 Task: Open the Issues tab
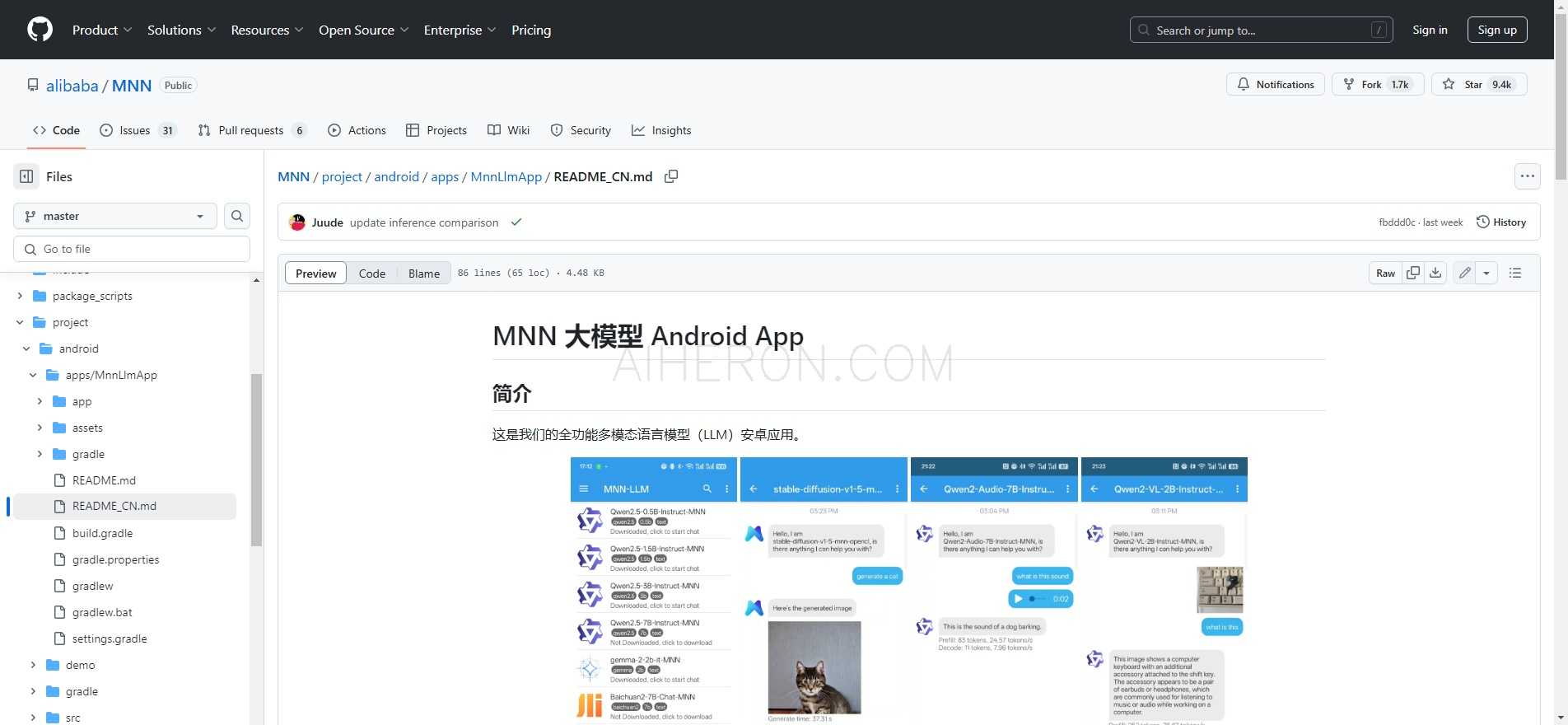click(x=138, y=130)
